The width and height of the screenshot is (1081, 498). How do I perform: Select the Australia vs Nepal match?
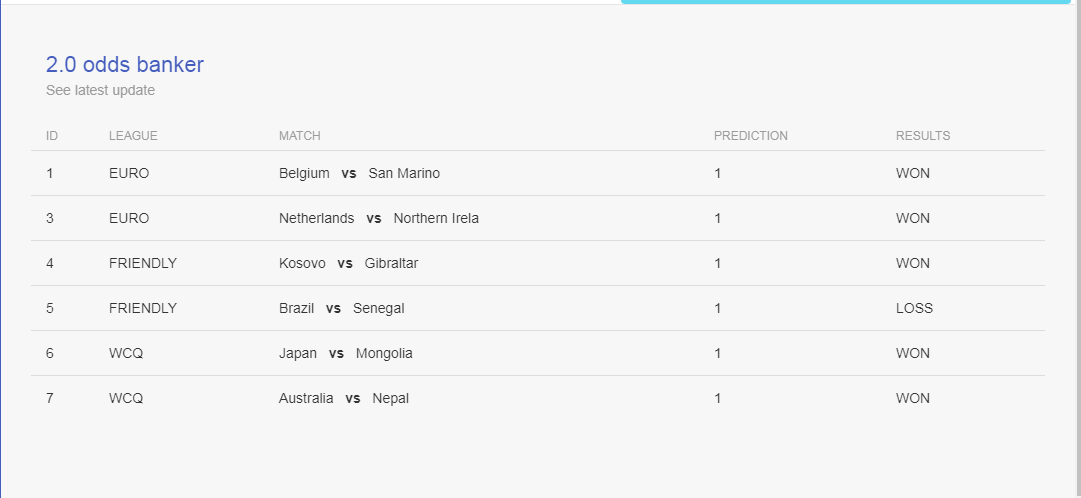point(343,398)
